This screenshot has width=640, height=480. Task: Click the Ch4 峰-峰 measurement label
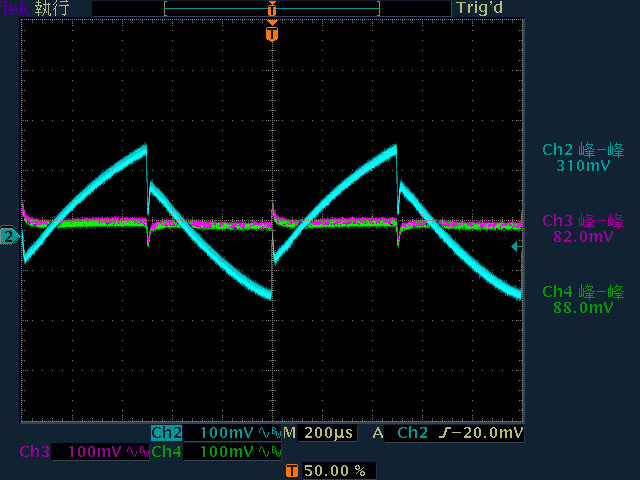[x=583, y=292]
